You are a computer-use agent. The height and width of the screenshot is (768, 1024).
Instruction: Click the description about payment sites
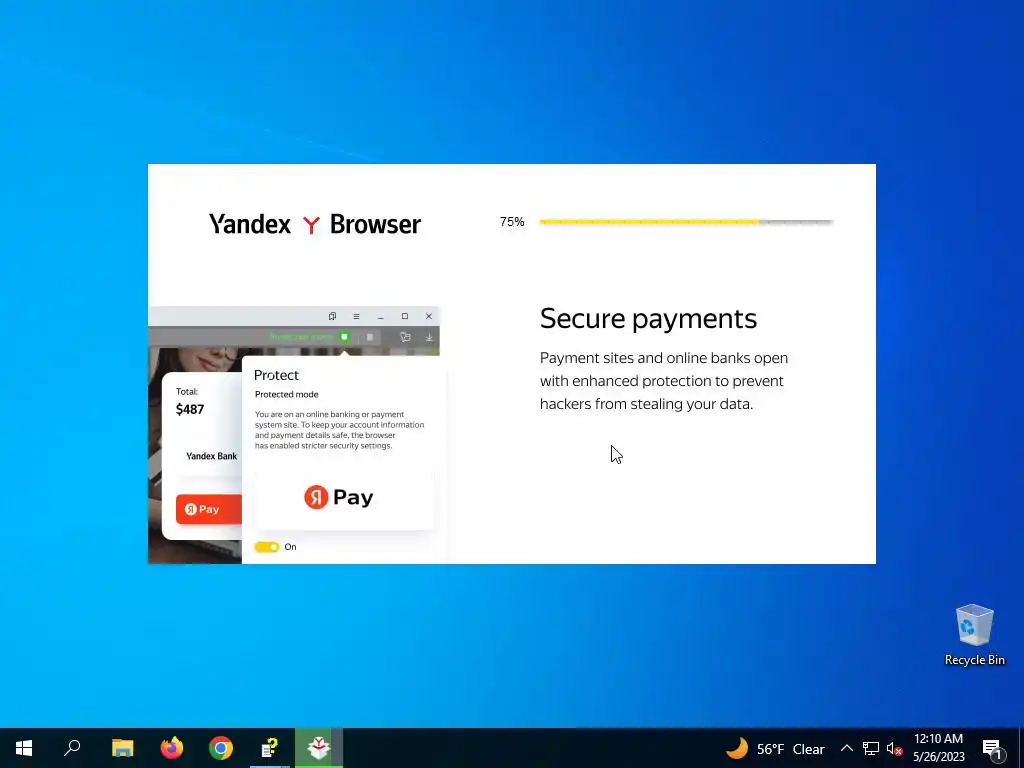pyautogui.click(x=664, y=381)
